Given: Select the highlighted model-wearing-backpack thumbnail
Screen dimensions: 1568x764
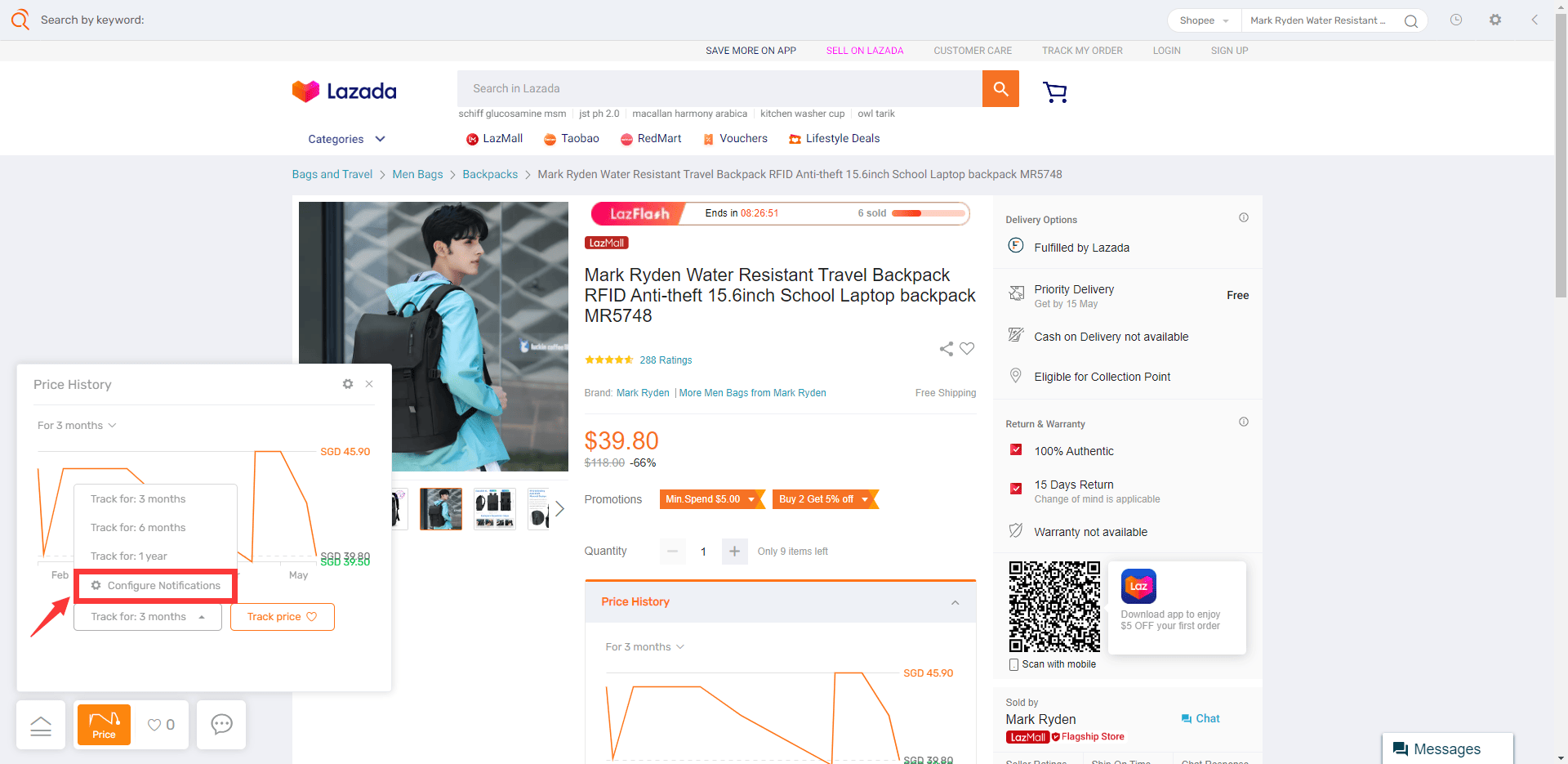Looking at the screenshot, I should click(x=441, y=508).
